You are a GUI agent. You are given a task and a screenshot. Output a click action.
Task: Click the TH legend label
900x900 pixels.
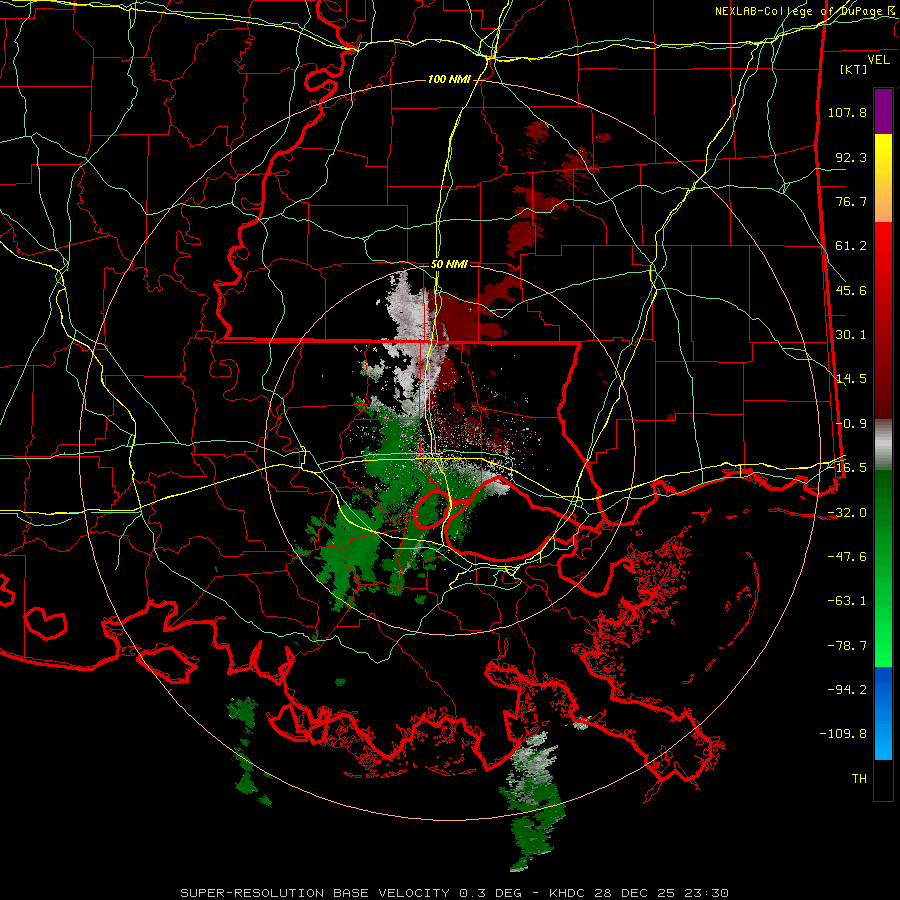(x=859, y=779)
